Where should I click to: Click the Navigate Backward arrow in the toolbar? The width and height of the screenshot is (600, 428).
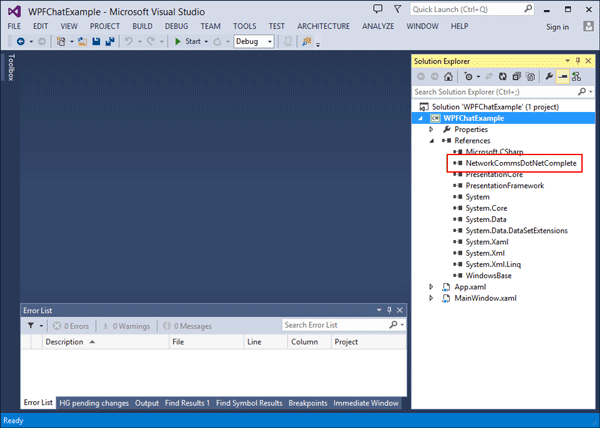pos(21,41)
